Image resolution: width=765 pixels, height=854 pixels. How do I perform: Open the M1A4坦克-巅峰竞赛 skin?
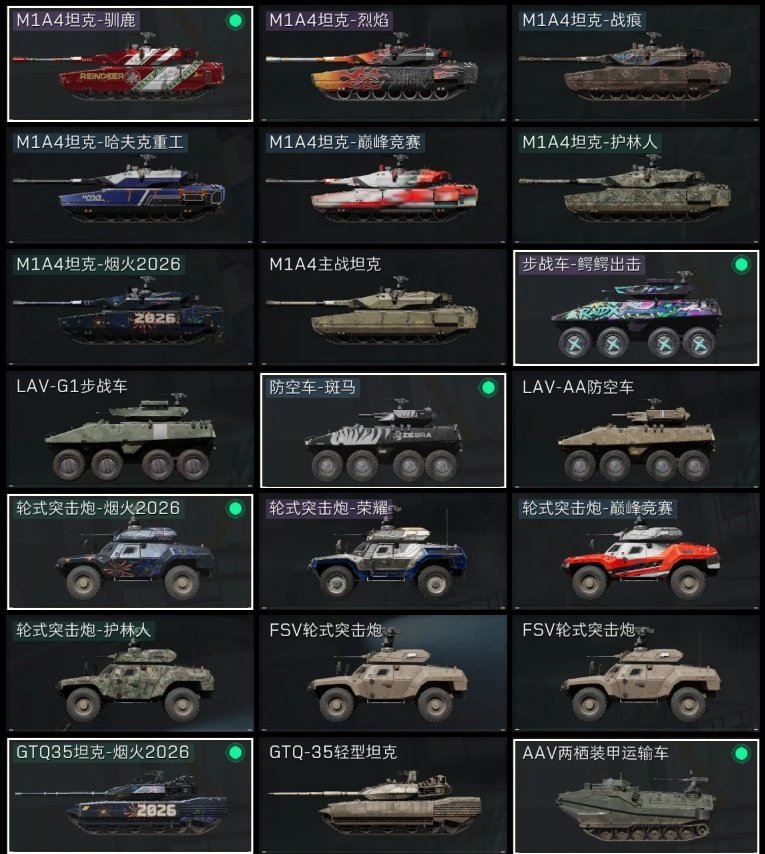point(383,186)
